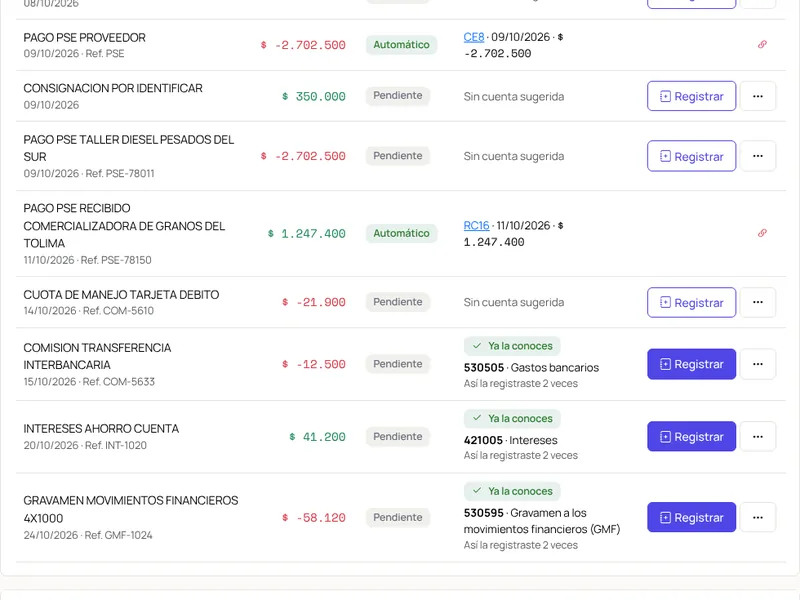The height and width of the screenshot is (600, 800).
Task: Open more options for CUOTA DE MANEJO row
Action: (758, 303)
